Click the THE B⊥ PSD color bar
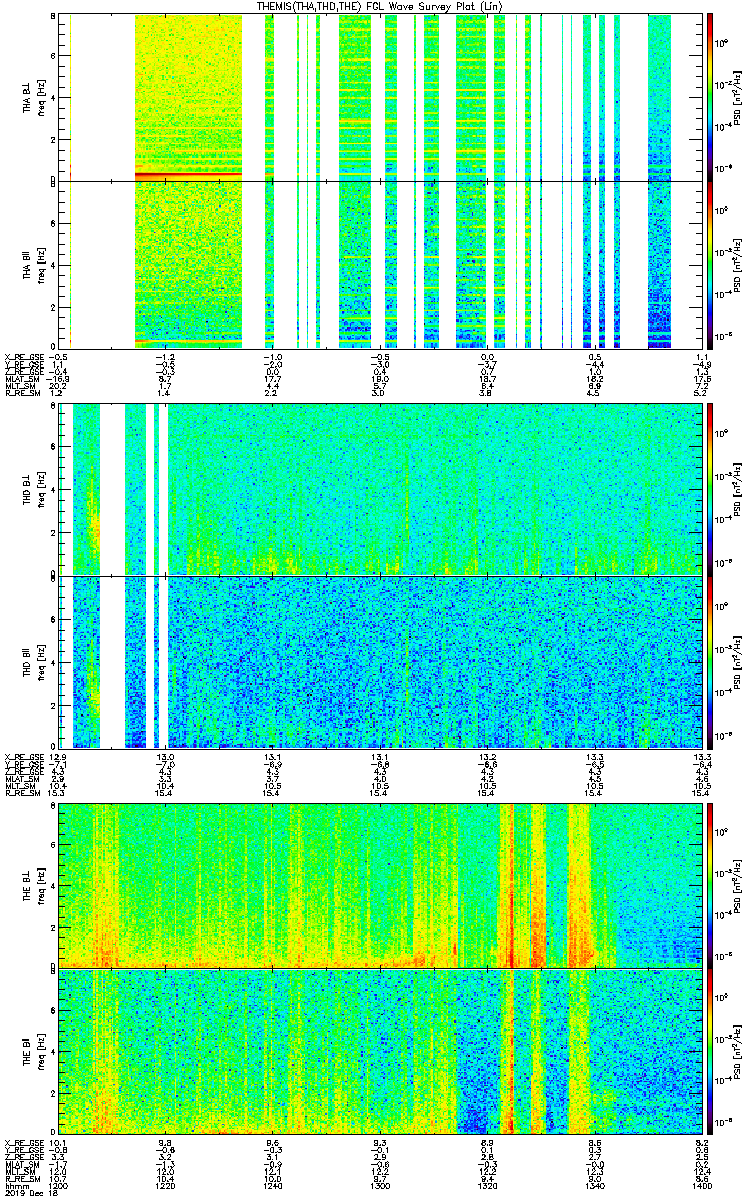750x1200 pixels. pos(710,885)
